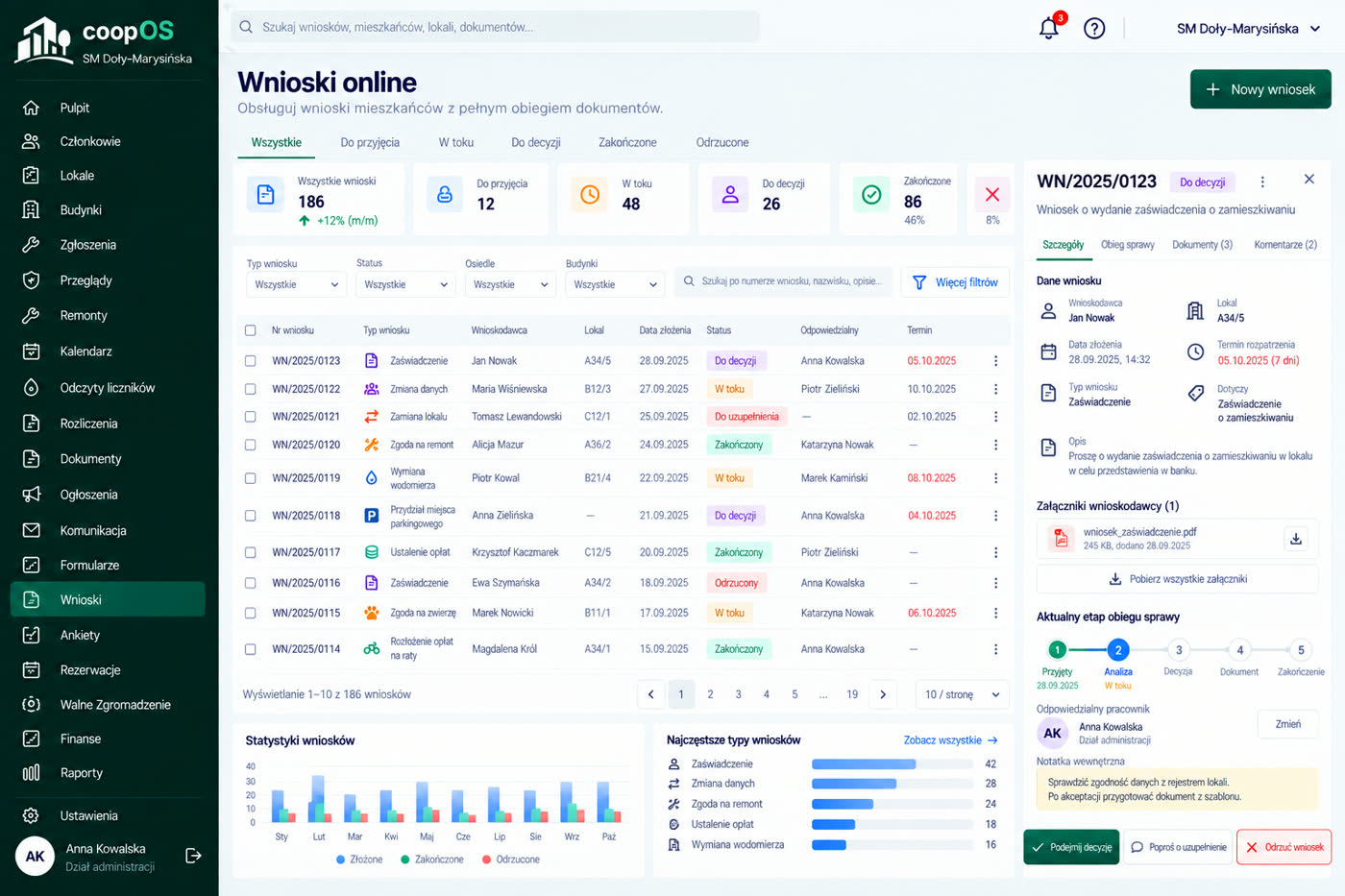This screenshot has height=896, width=1345.
Task: Click the Nowy wniosek button
Action: [x=1260, y=89]
